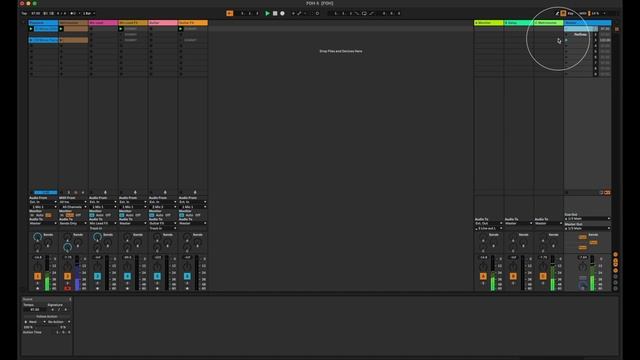
Task: Toggle track 3 blue activator button
Action: 97,276
